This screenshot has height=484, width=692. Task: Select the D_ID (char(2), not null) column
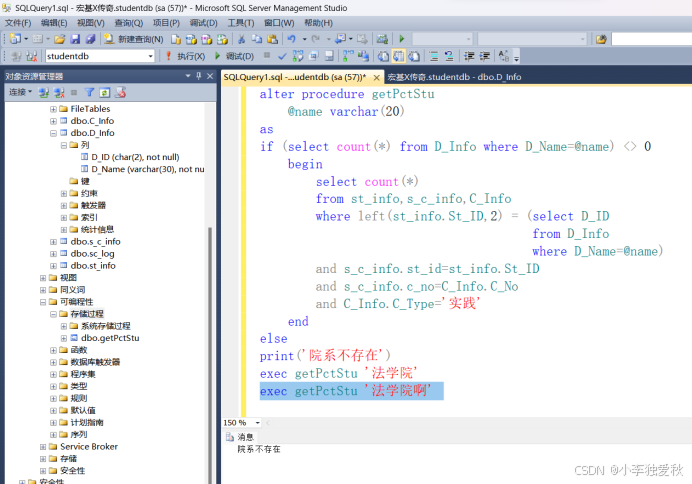(135, 157)
